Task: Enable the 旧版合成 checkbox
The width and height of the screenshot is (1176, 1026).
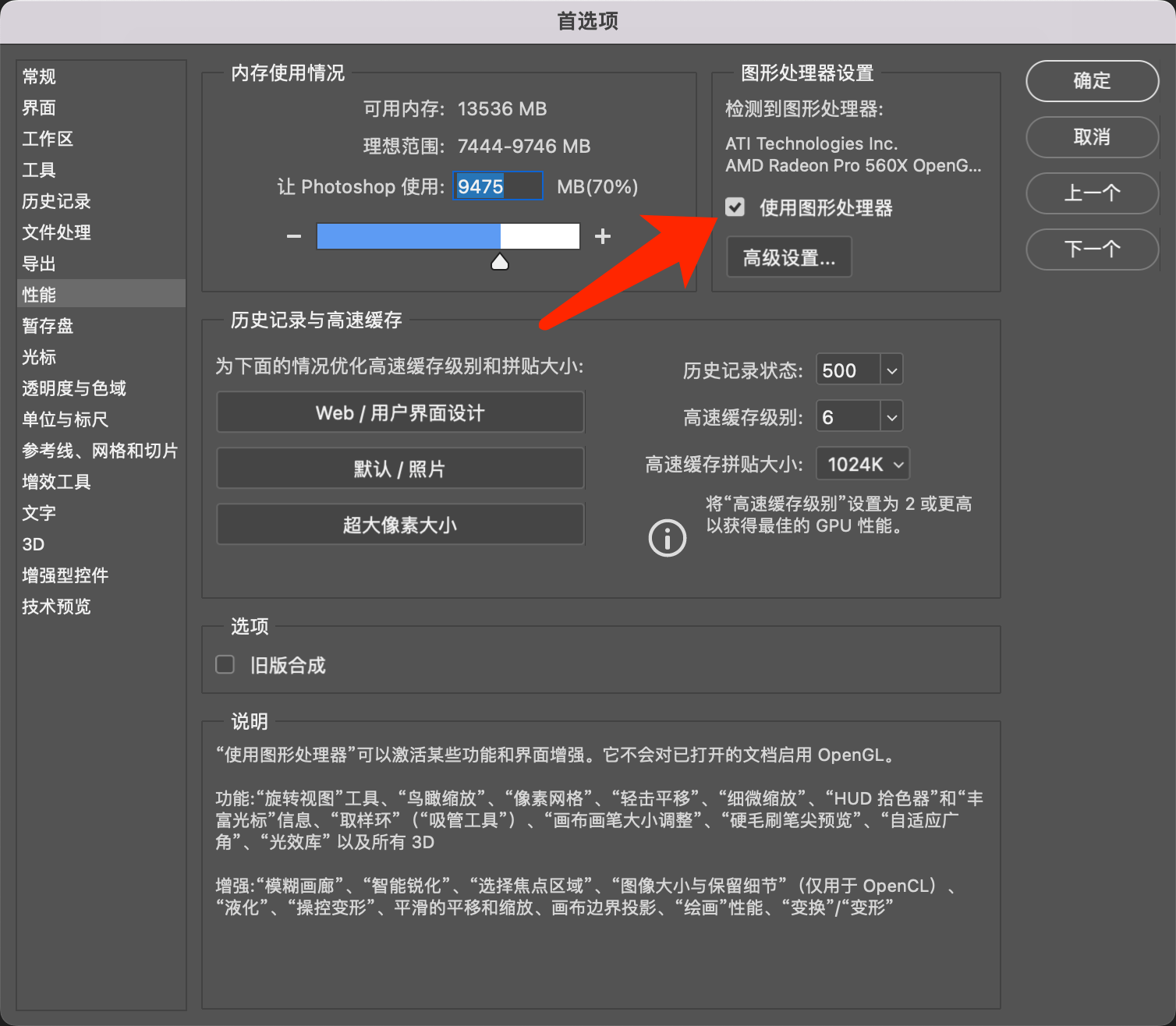Action: click(x=225, y=664)
